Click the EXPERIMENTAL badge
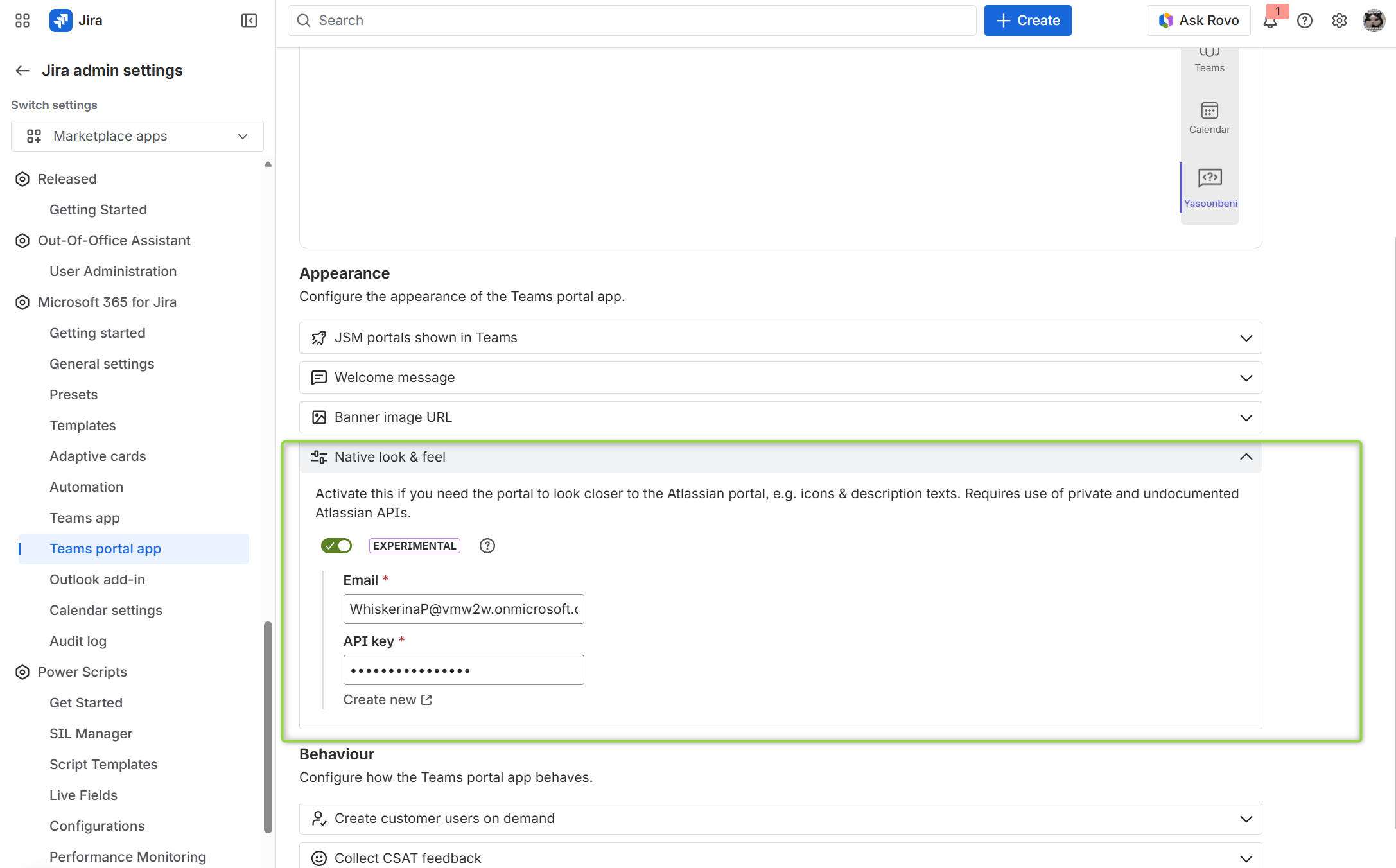The width and height of the screenshot is (1396, 868). 415,546
